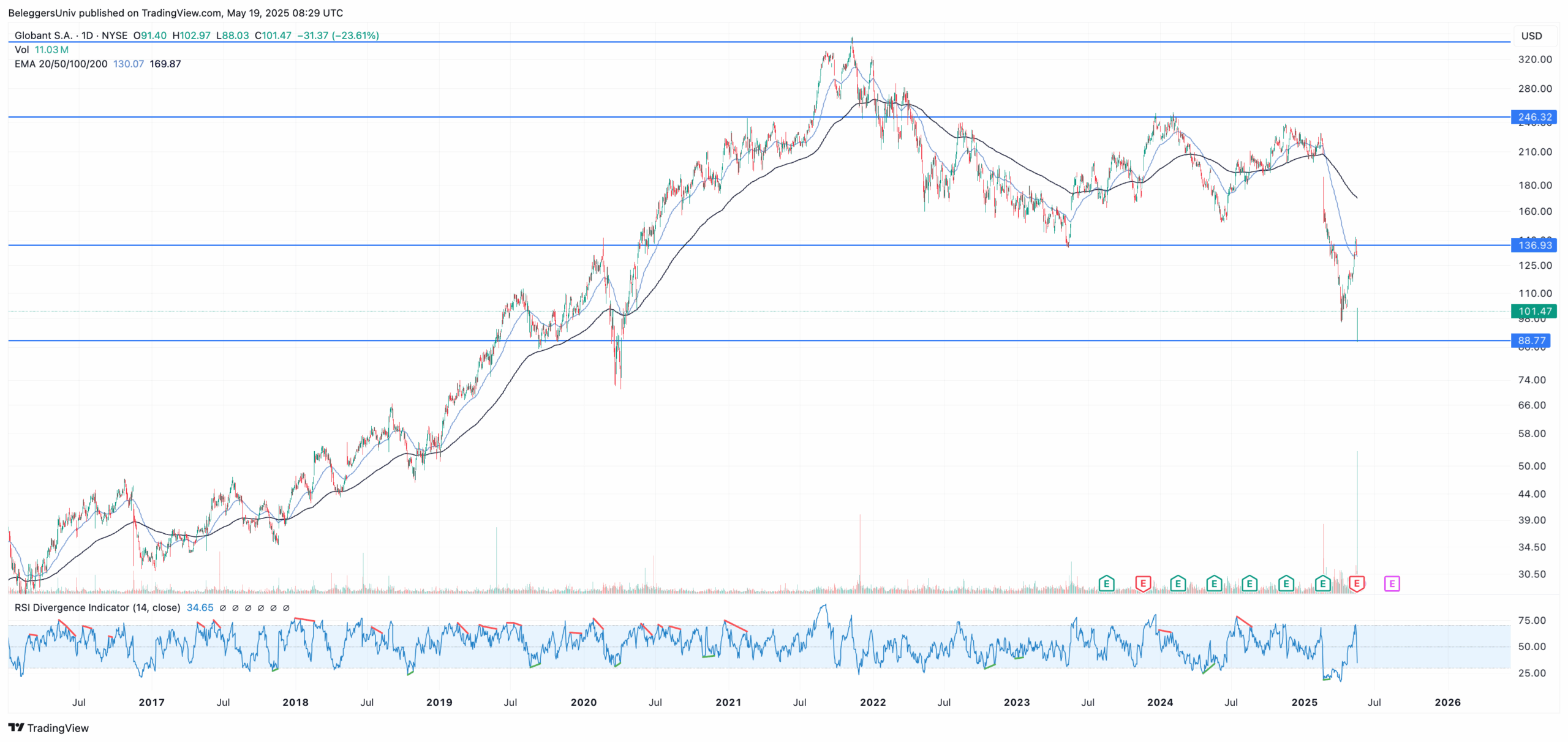Click the 2017 label on time axis
1568x742 pixels.
point(151,702)
